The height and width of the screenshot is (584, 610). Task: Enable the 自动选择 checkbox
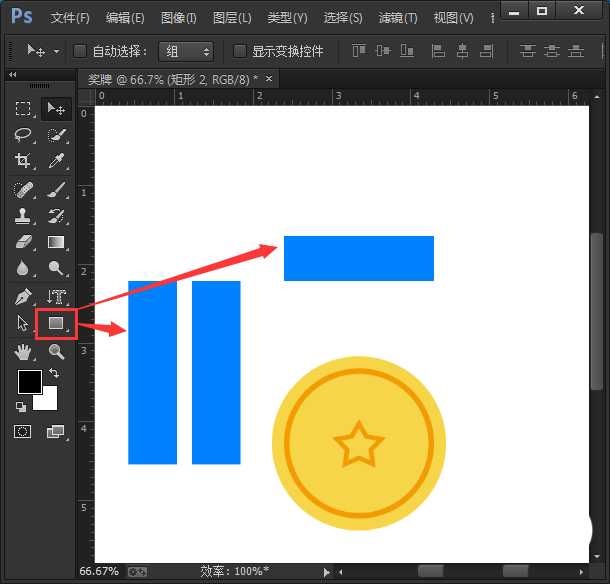(x=82, y=51)
